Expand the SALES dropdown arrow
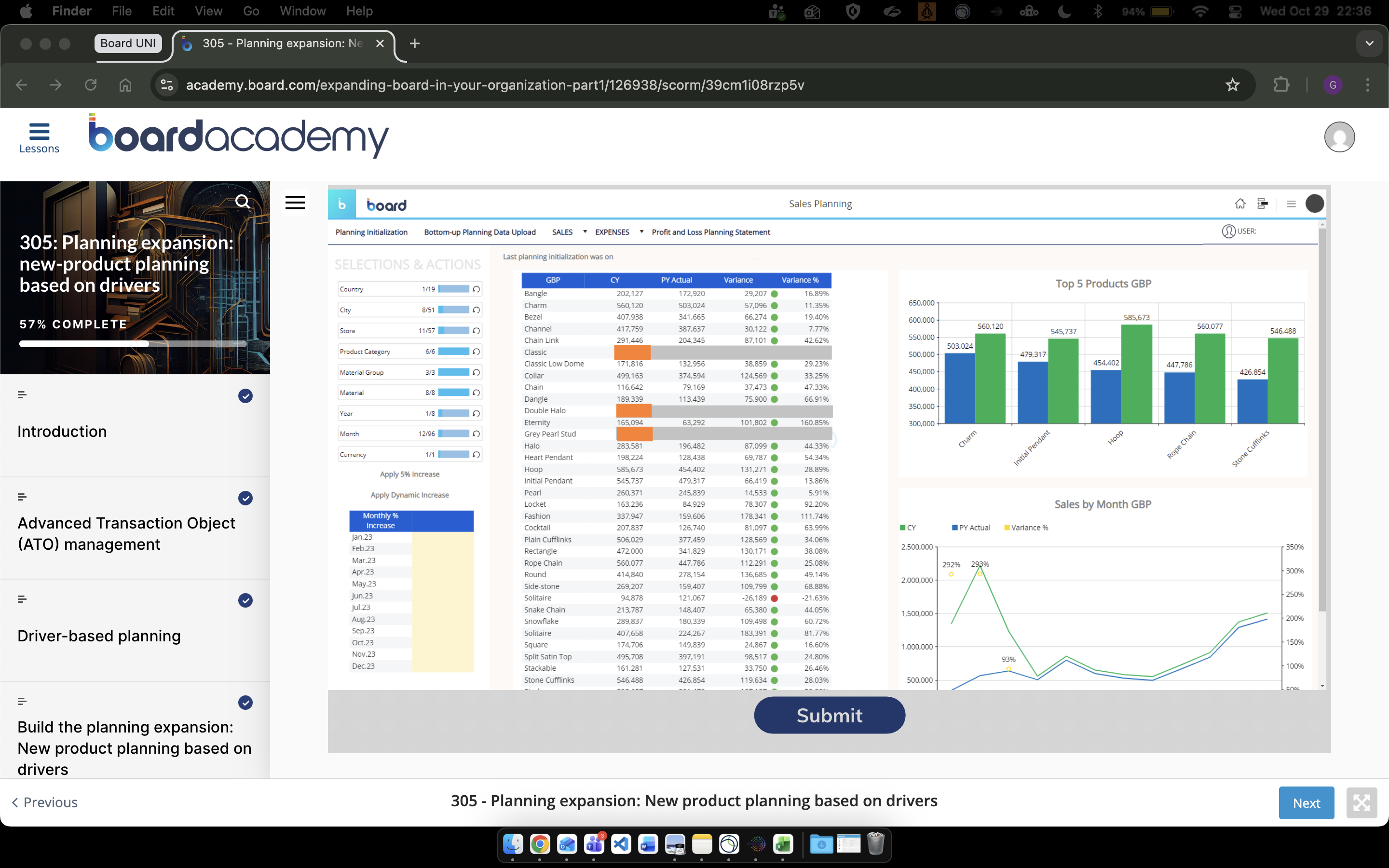This screenshot has width=1389, height=868. point(585,232)
